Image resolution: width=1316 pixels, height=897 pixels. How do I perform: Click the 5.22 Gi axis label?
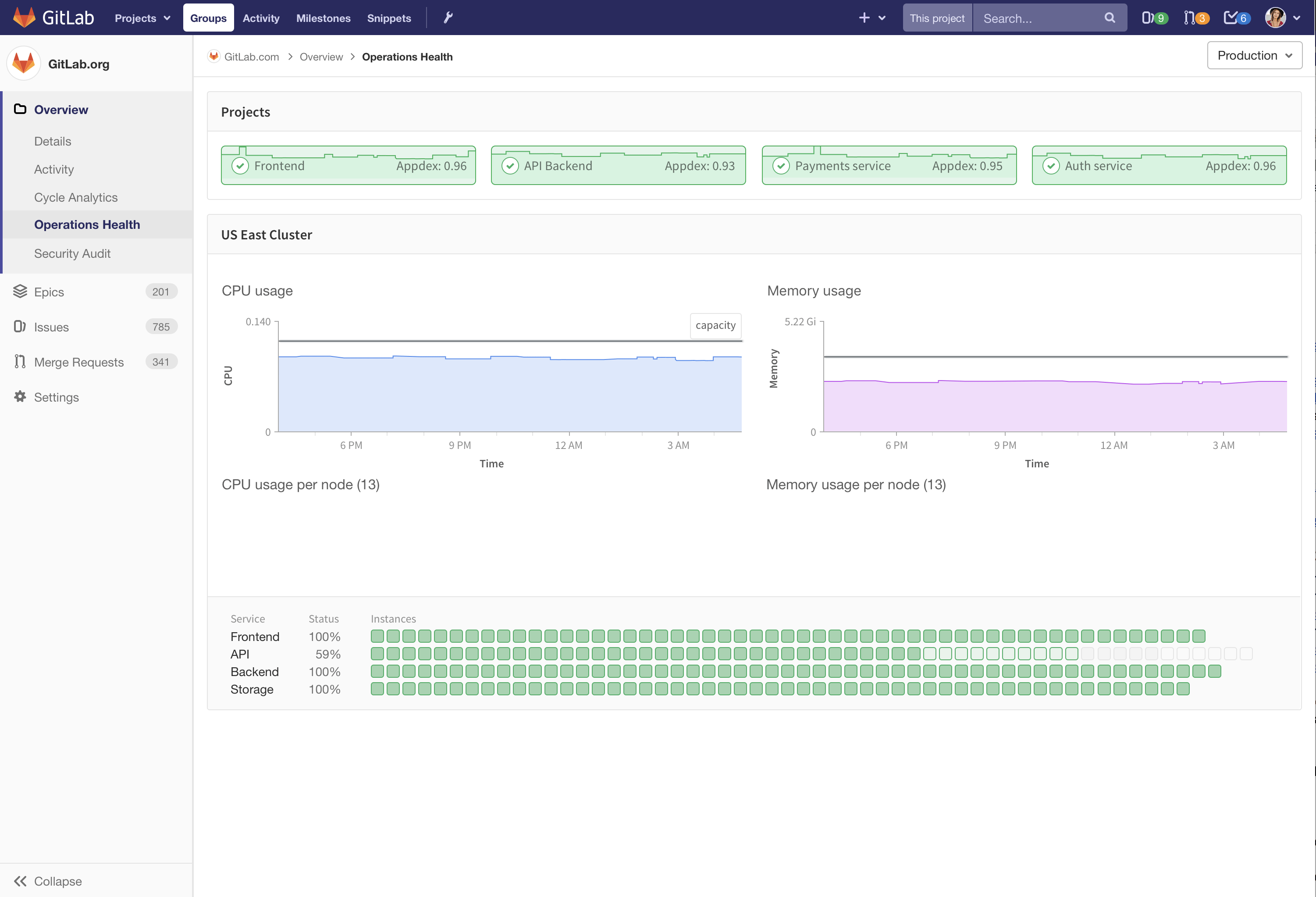(x=800, y=322)
